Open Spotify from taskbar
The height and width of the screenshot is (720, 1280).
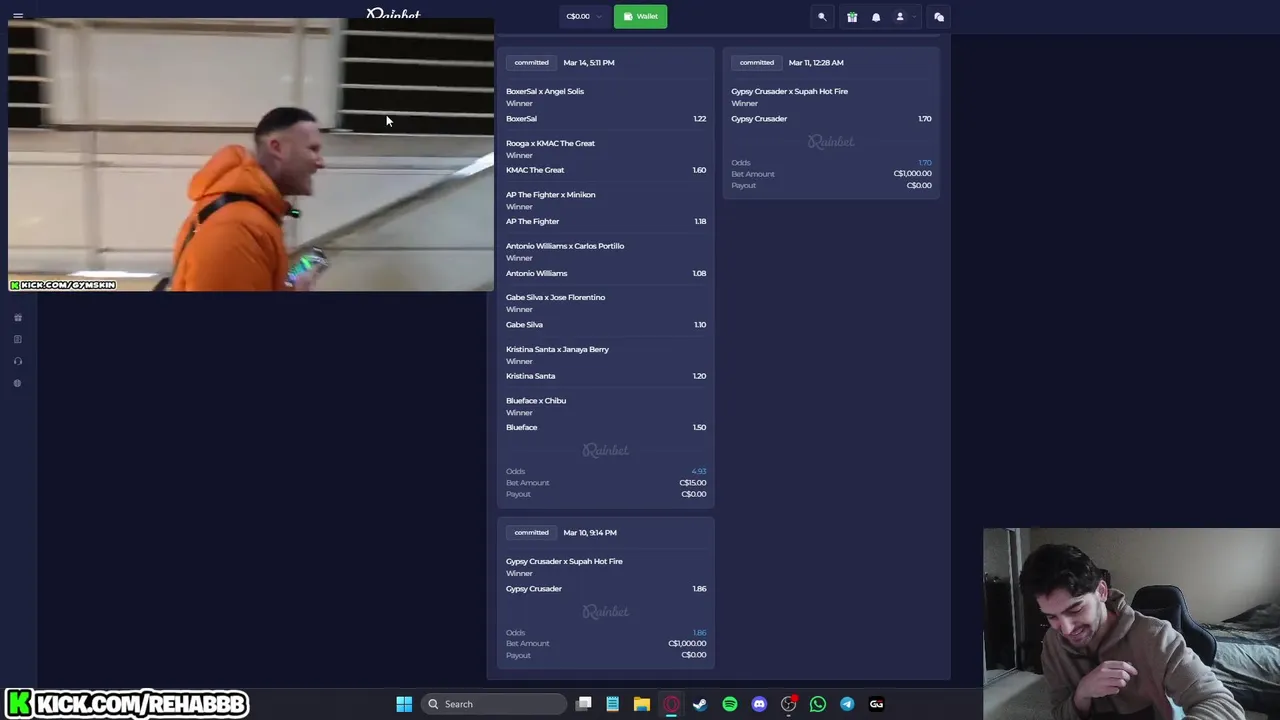(x=730, y=704)
